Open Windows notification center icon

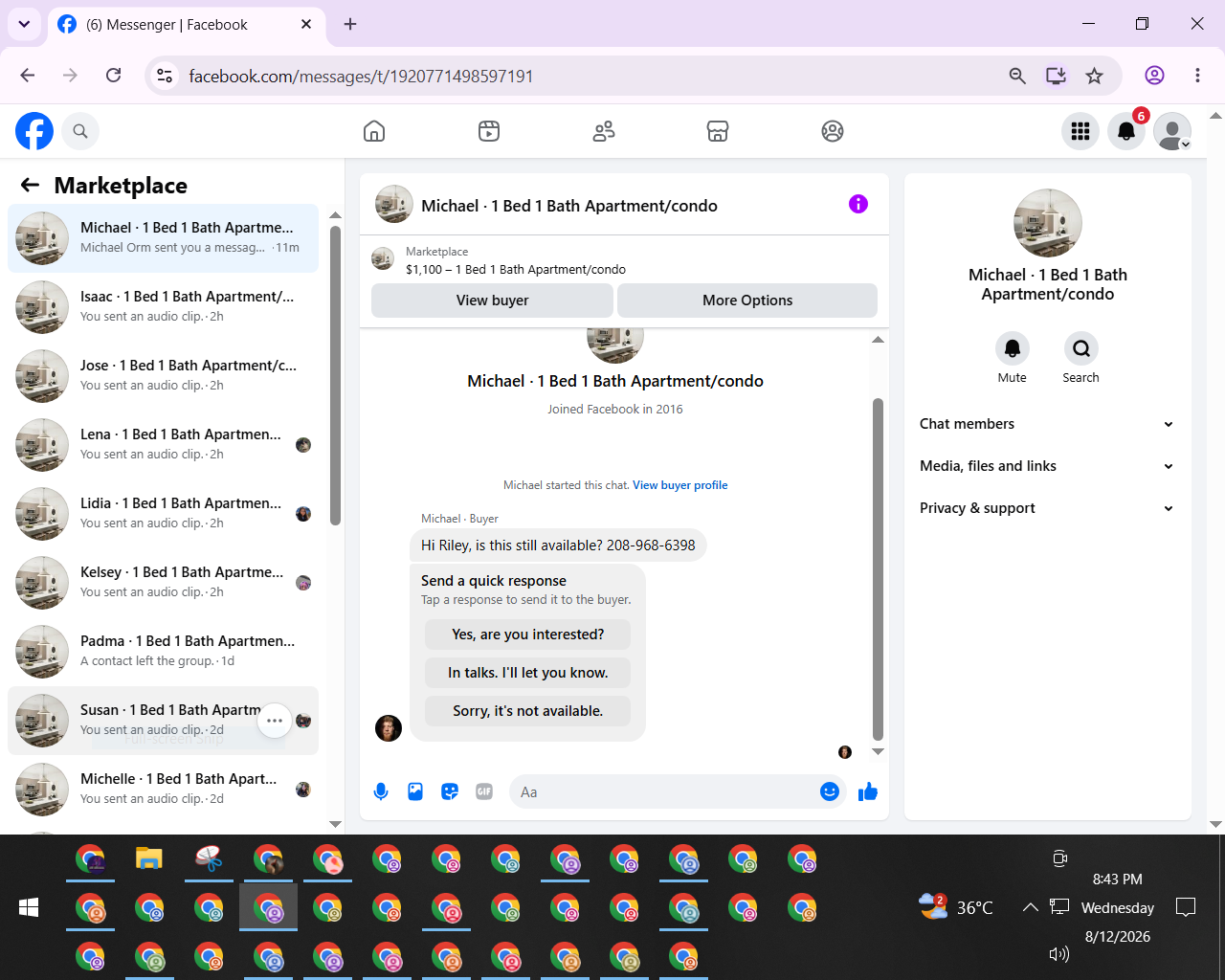(1186, 907)
